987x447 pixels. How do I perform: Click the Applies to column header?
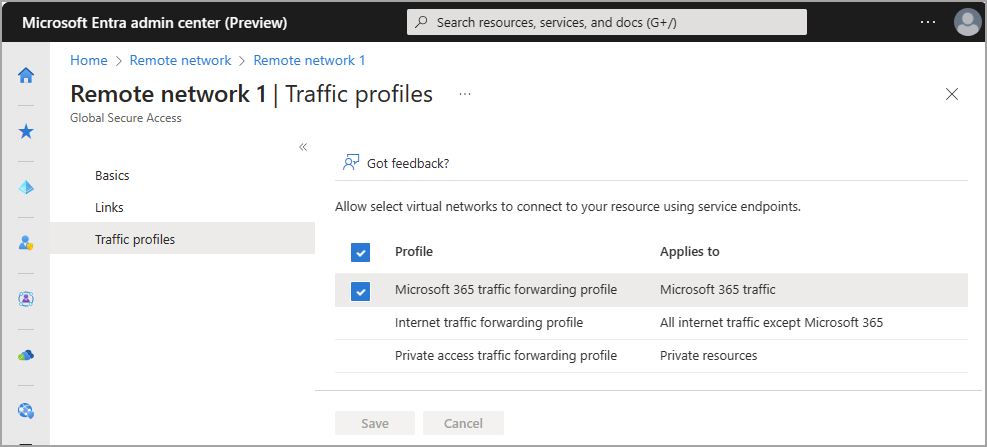tap(689, 251)
